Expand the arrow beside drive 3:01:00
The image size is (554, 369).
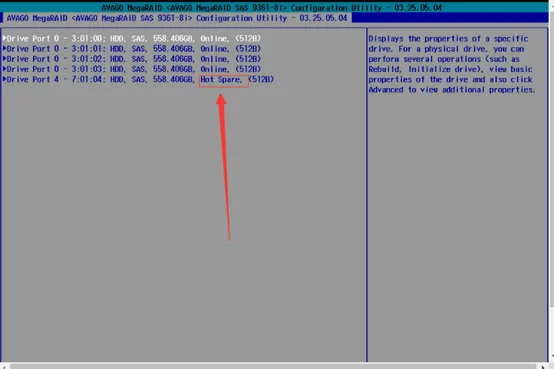(x=4, y=38)
